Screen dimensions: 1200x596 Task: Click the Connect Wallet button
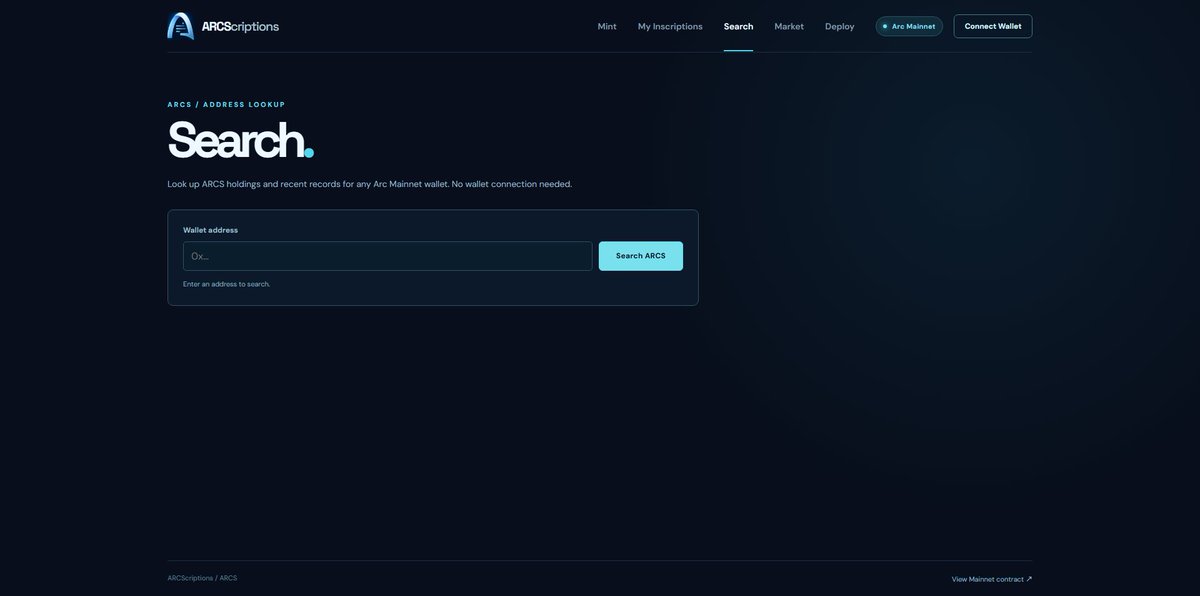[993, 26]
